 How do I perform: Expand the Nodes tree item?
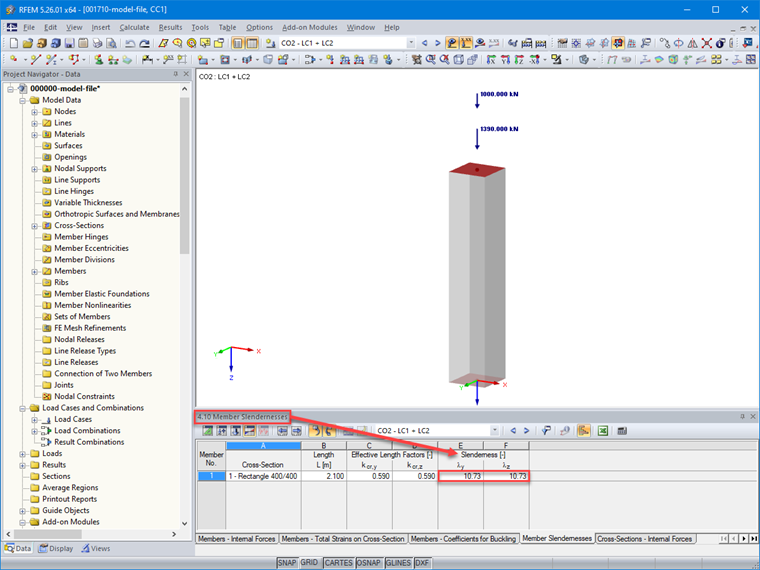point(34,112)
